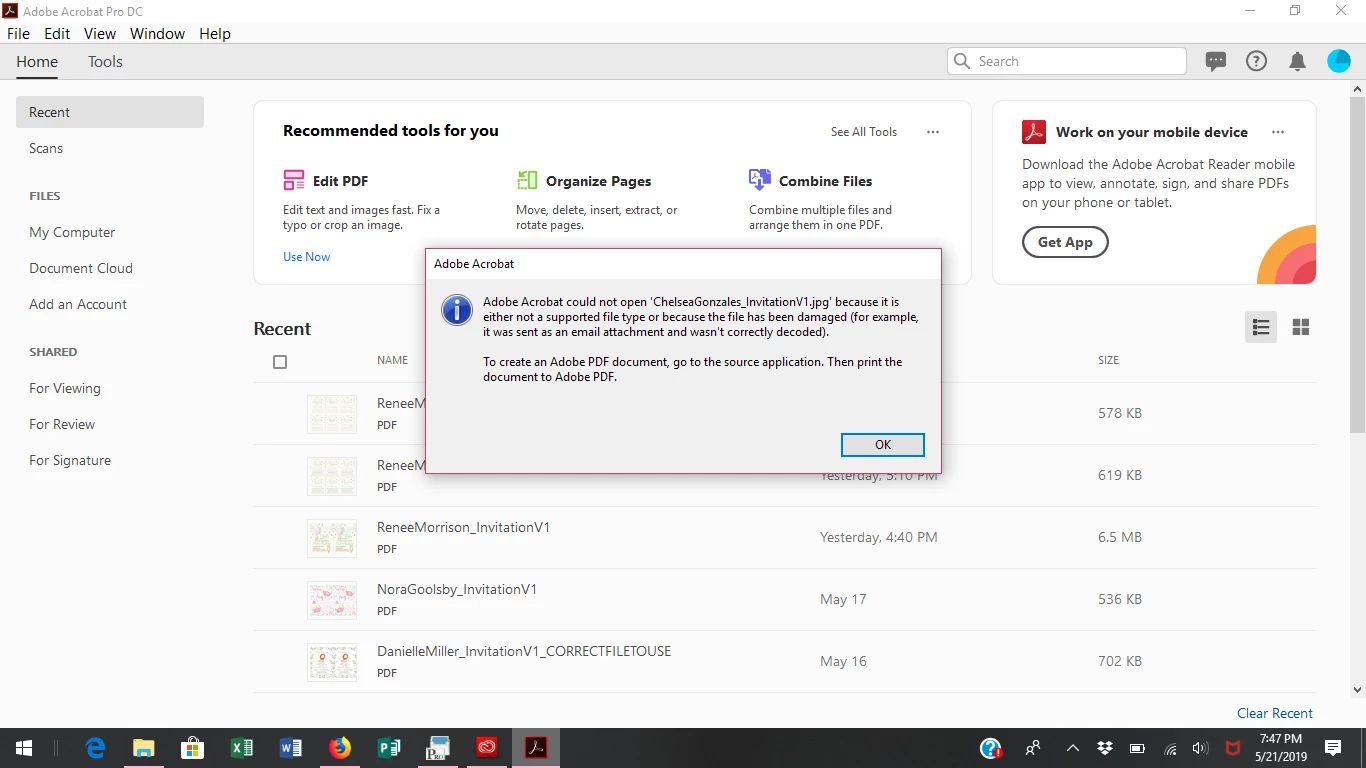Open Creative Cloud from taskbar
Image resolution: width=1366 pixels, height=768 pixels.
point(487,748)
